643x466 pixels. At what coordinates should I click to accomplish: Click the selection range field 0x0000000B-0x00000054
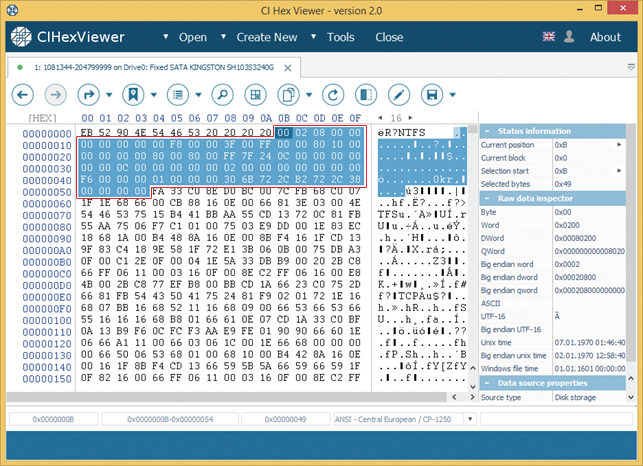point(170,419)
